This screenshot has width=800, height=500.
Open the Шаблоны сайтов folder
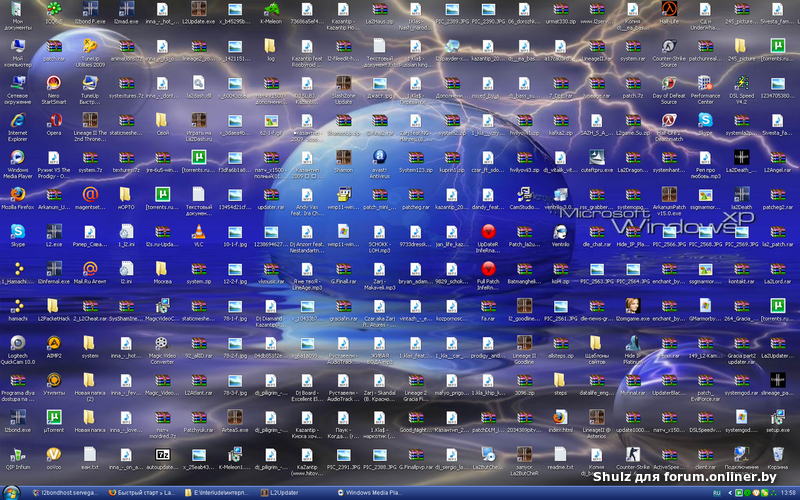click(x=596, y=343)
